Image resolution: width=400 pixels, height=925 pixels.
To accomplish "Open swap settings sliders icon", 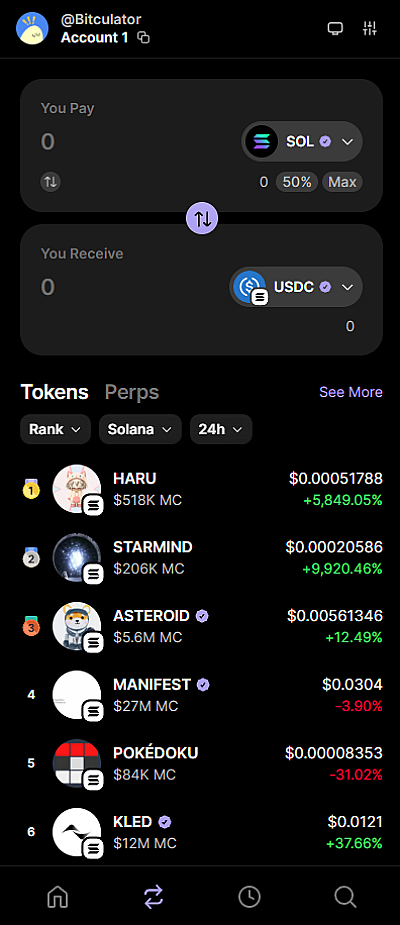I will click(x=370, y=28).
